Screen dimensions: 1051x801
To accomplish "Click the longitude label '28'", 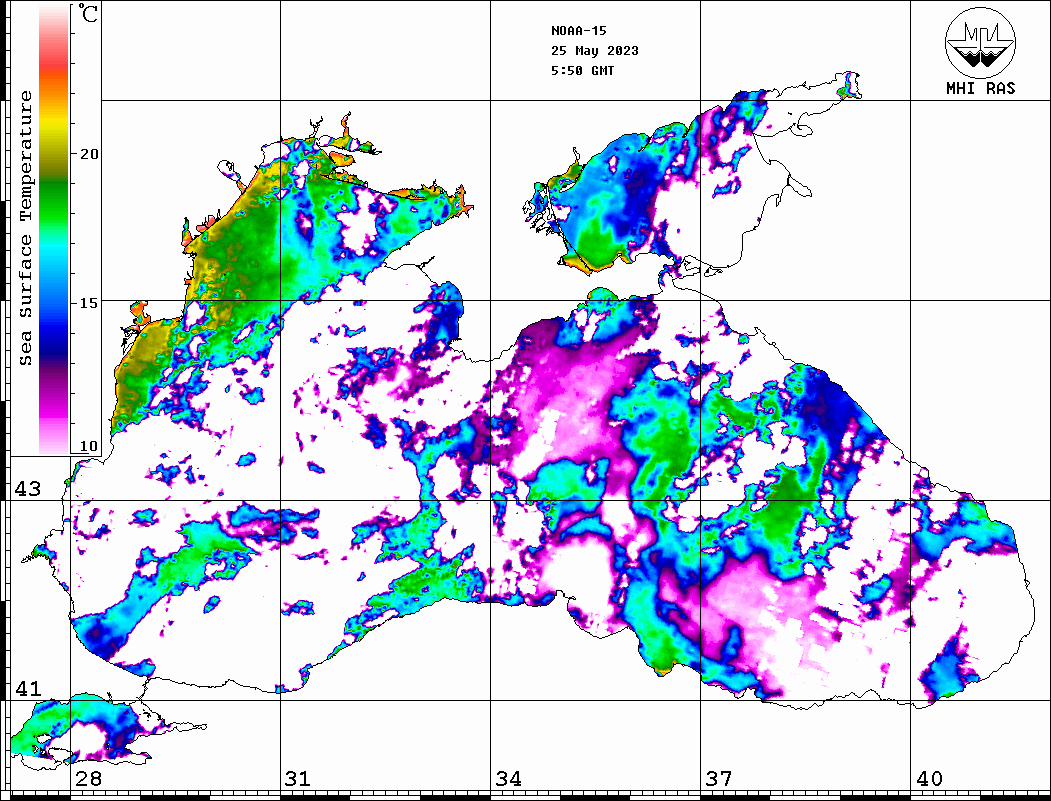I will 88,778.
